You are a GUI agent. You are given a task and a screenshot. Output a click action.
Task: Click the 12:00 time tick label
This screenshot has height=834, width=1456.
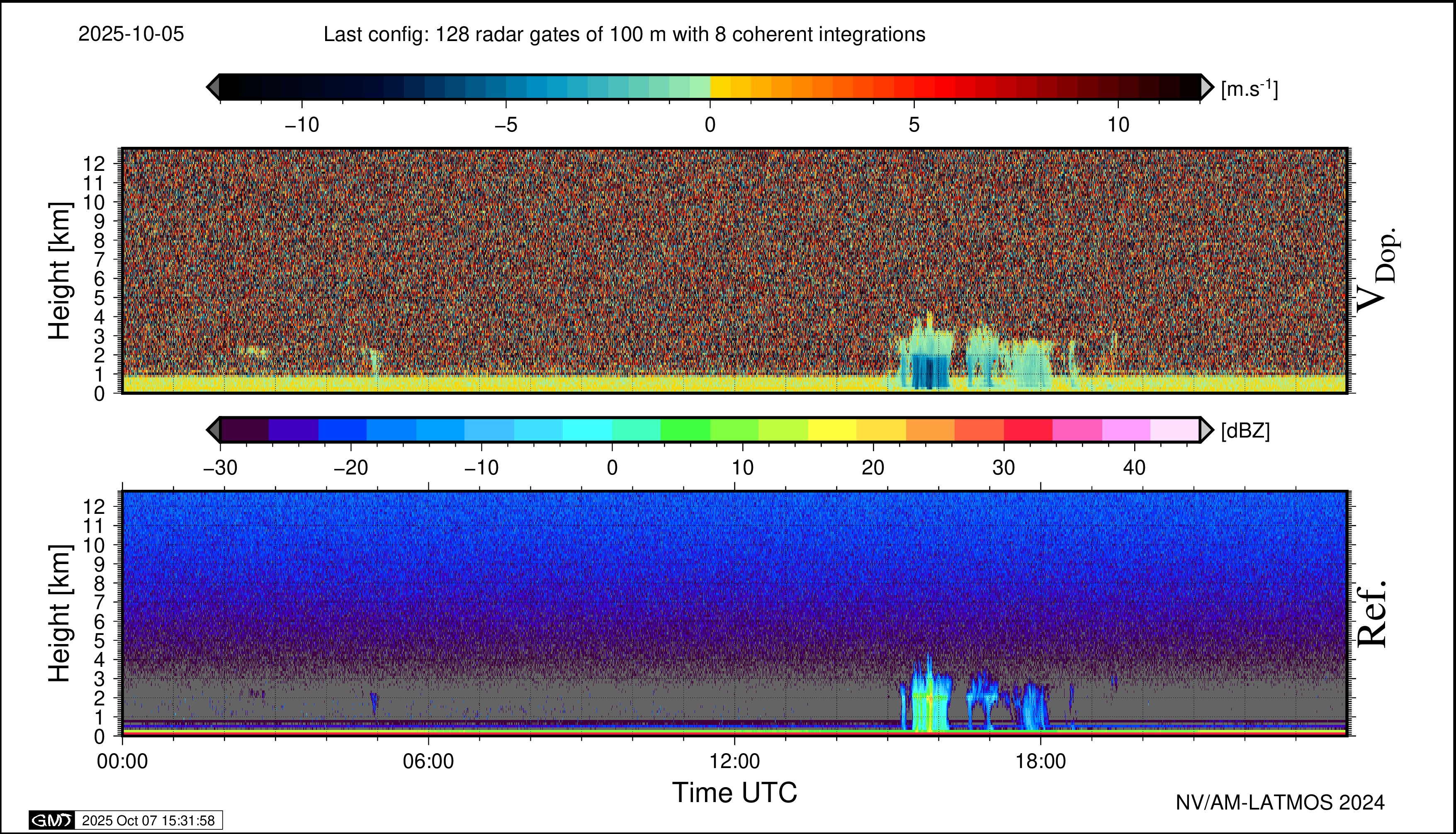pyautogui.click(x=734, y=761)
